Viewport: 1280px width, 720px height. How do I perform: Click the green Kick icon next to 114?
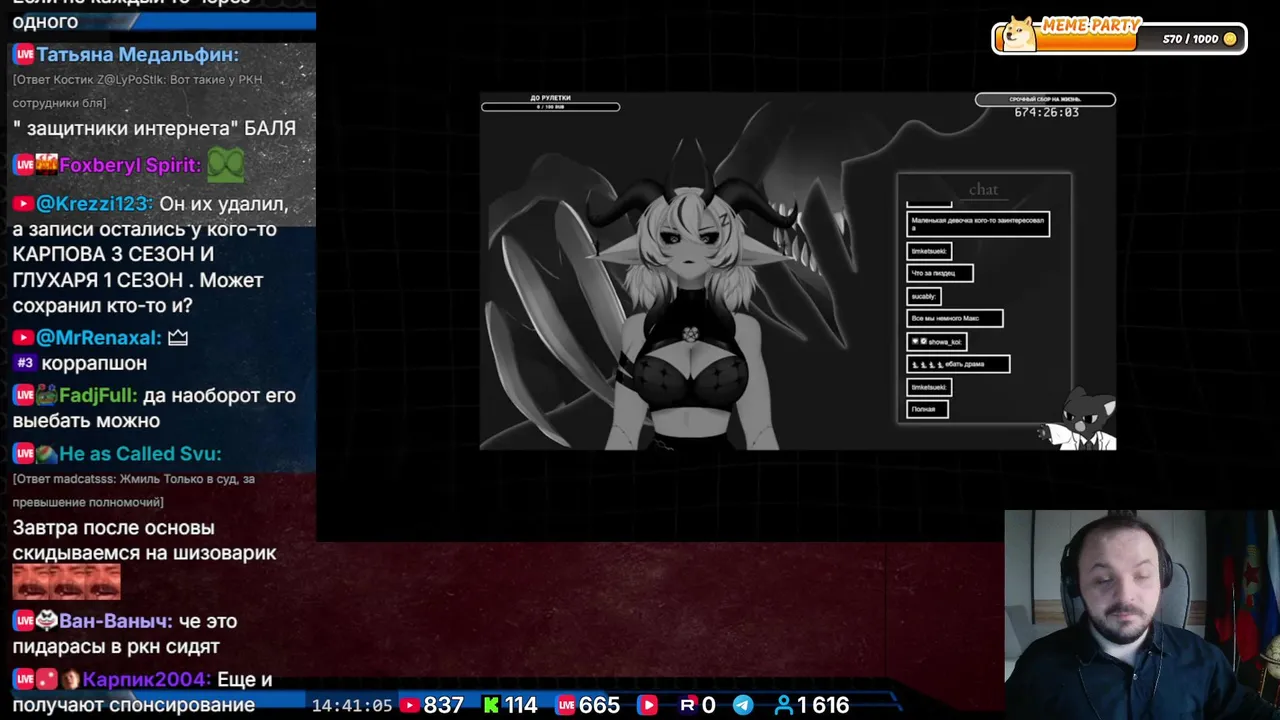491,705
